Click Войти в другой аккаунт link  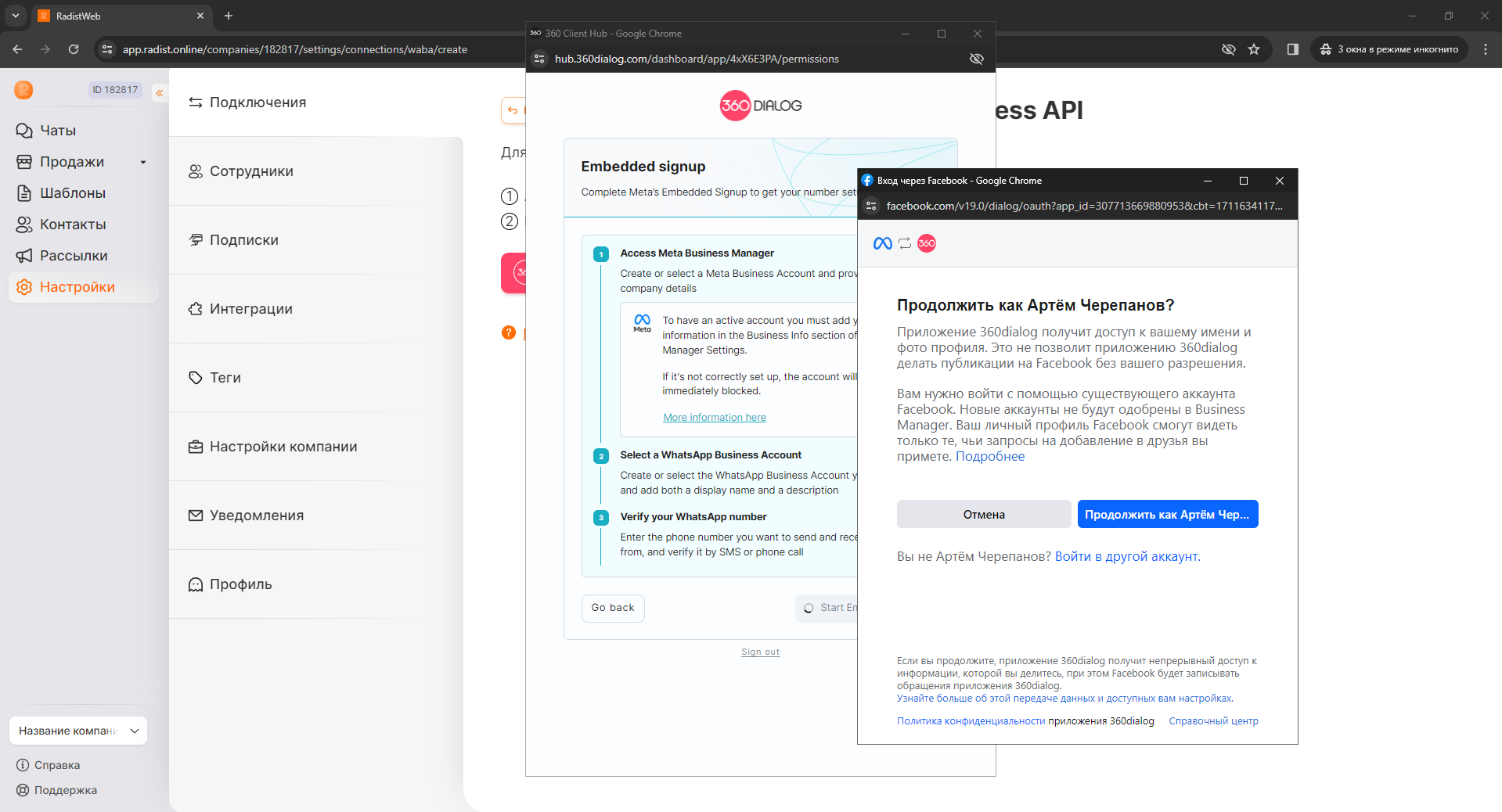coord(1128,556)
